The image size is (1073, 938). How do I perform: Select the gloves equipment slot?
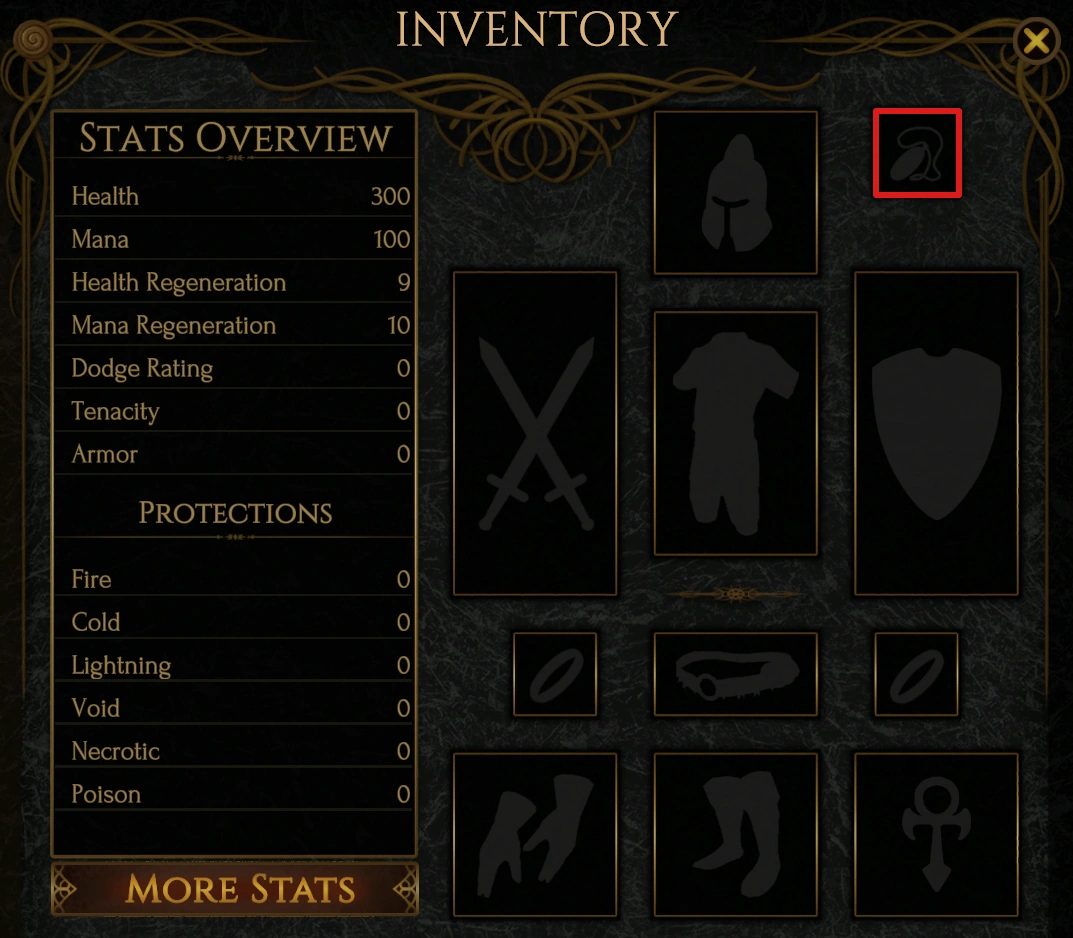pos(535,835)
